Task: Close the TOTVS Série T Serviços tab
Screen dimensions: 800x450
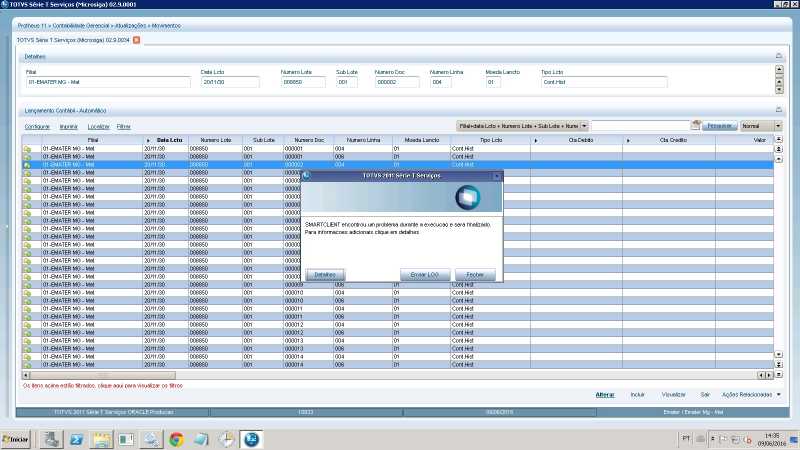Action: pos(136,40)
